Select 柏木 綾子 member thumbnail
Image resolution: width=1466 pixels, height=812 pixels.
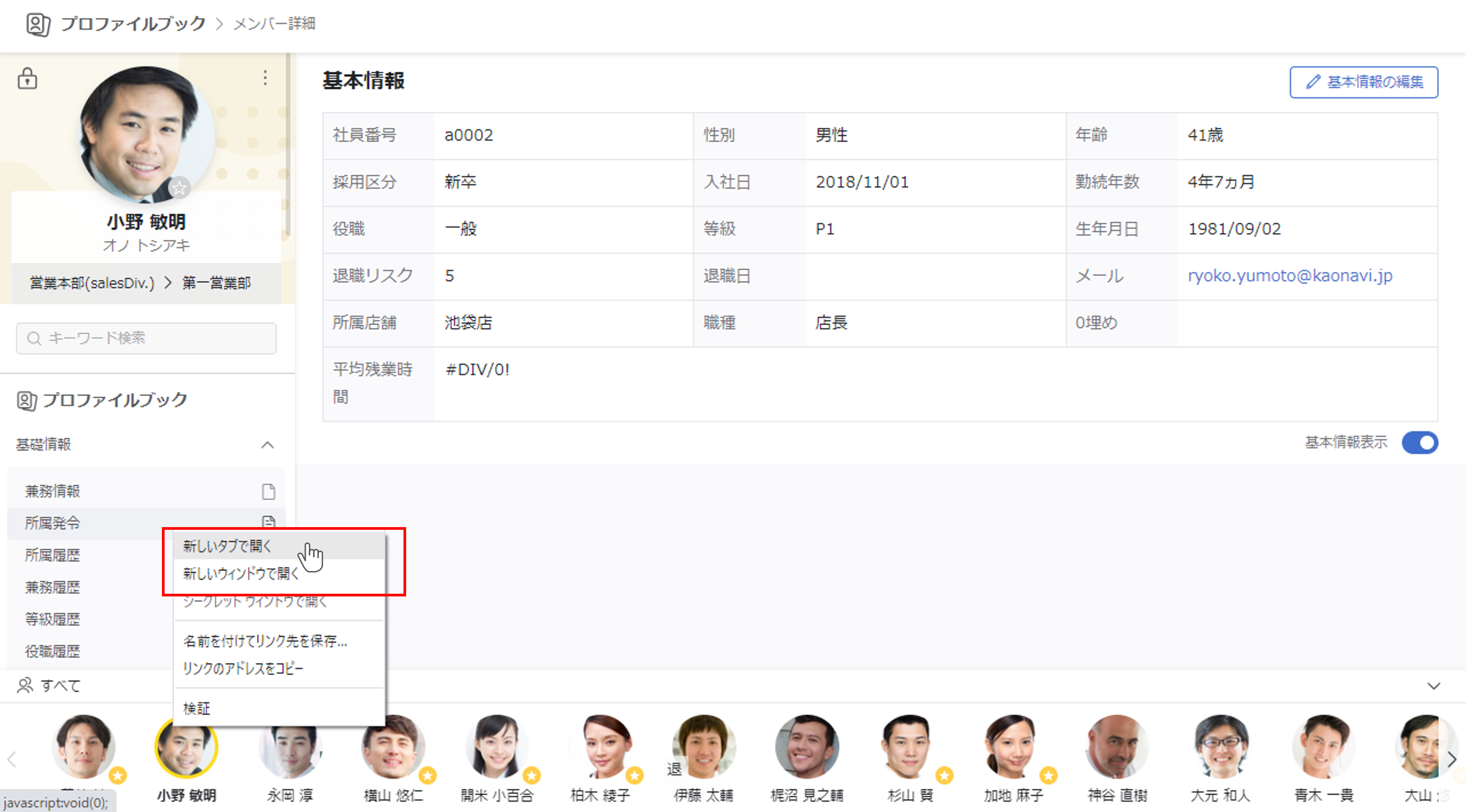[x=600, y=747]
